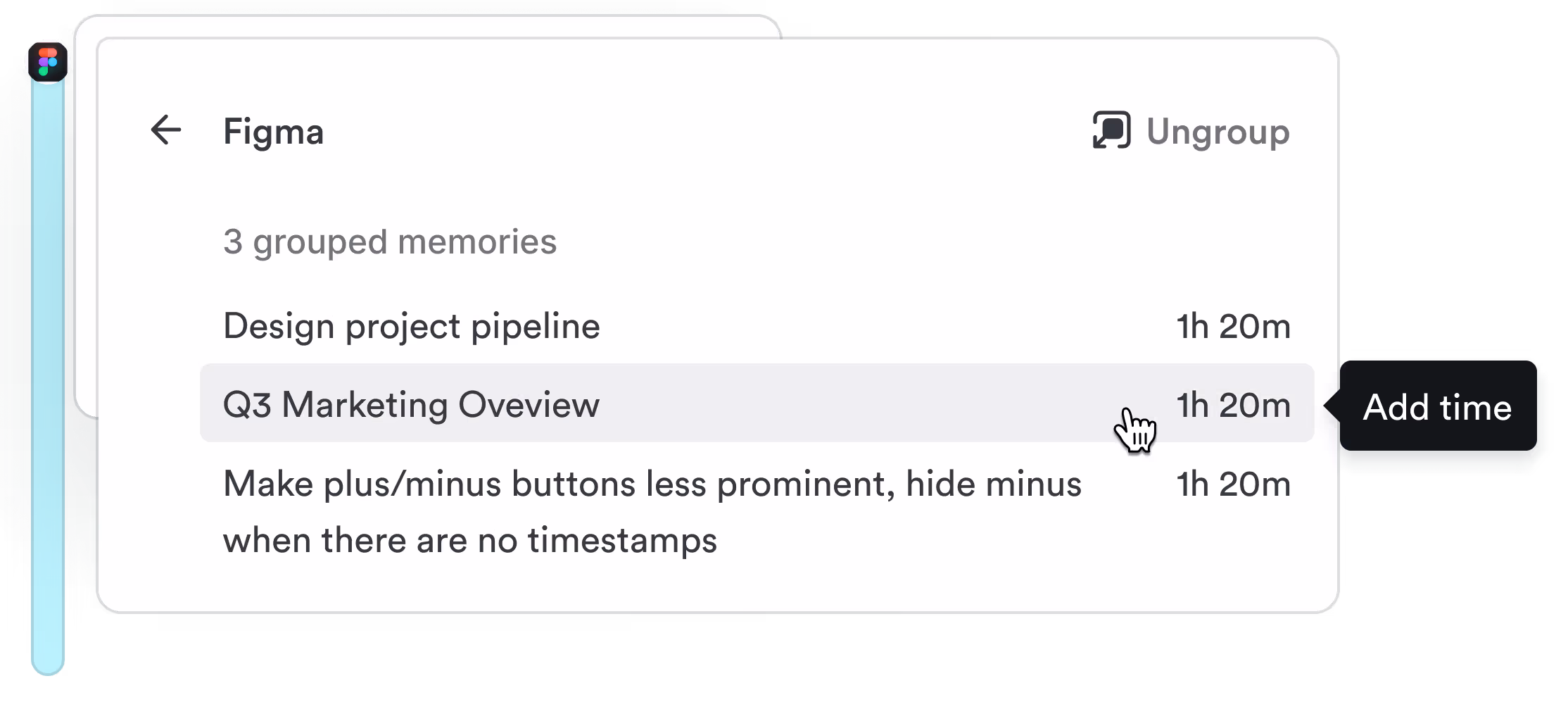Click the back arrow next to Figma

[166, 130]
